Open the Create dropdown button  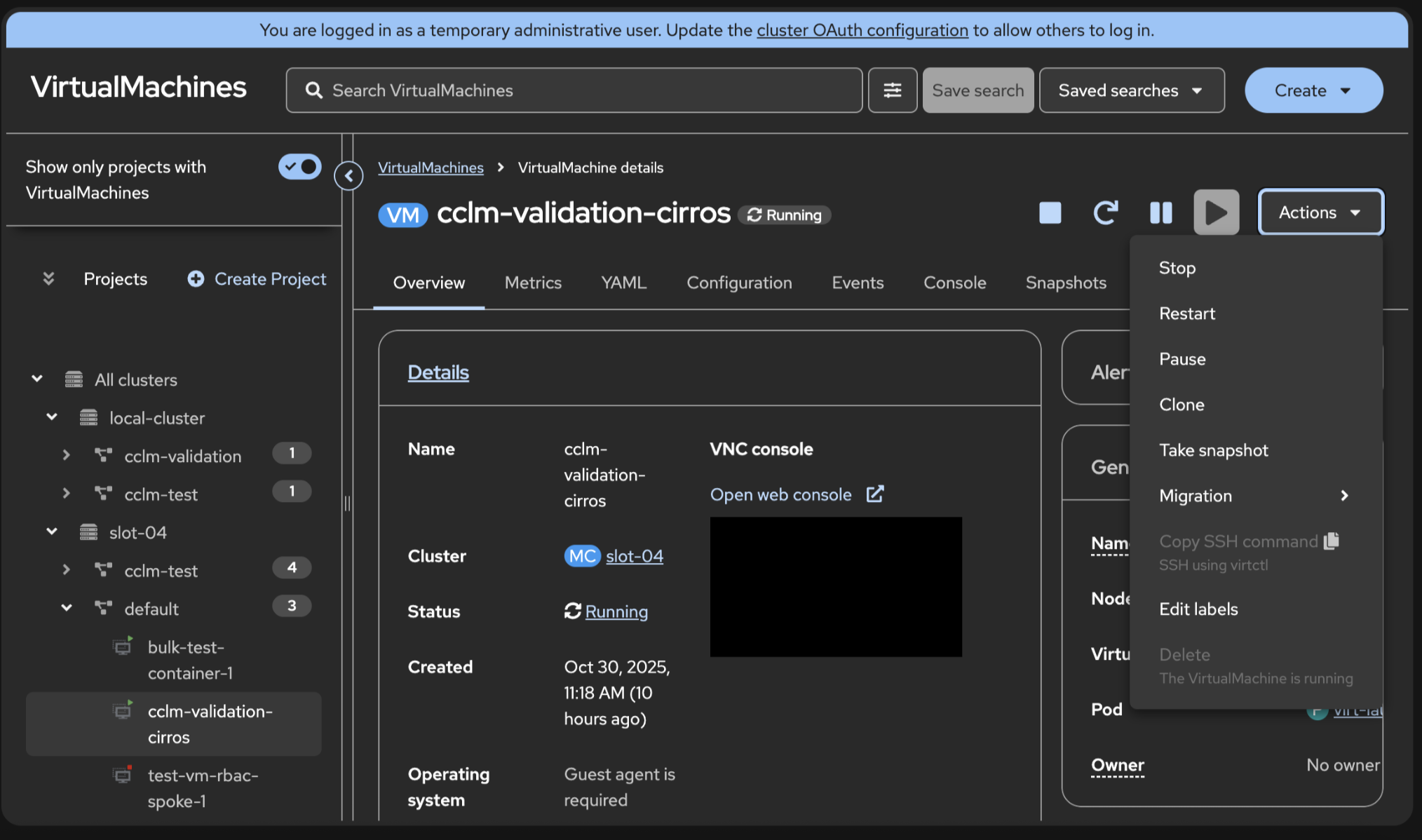tap(1313, 90)
